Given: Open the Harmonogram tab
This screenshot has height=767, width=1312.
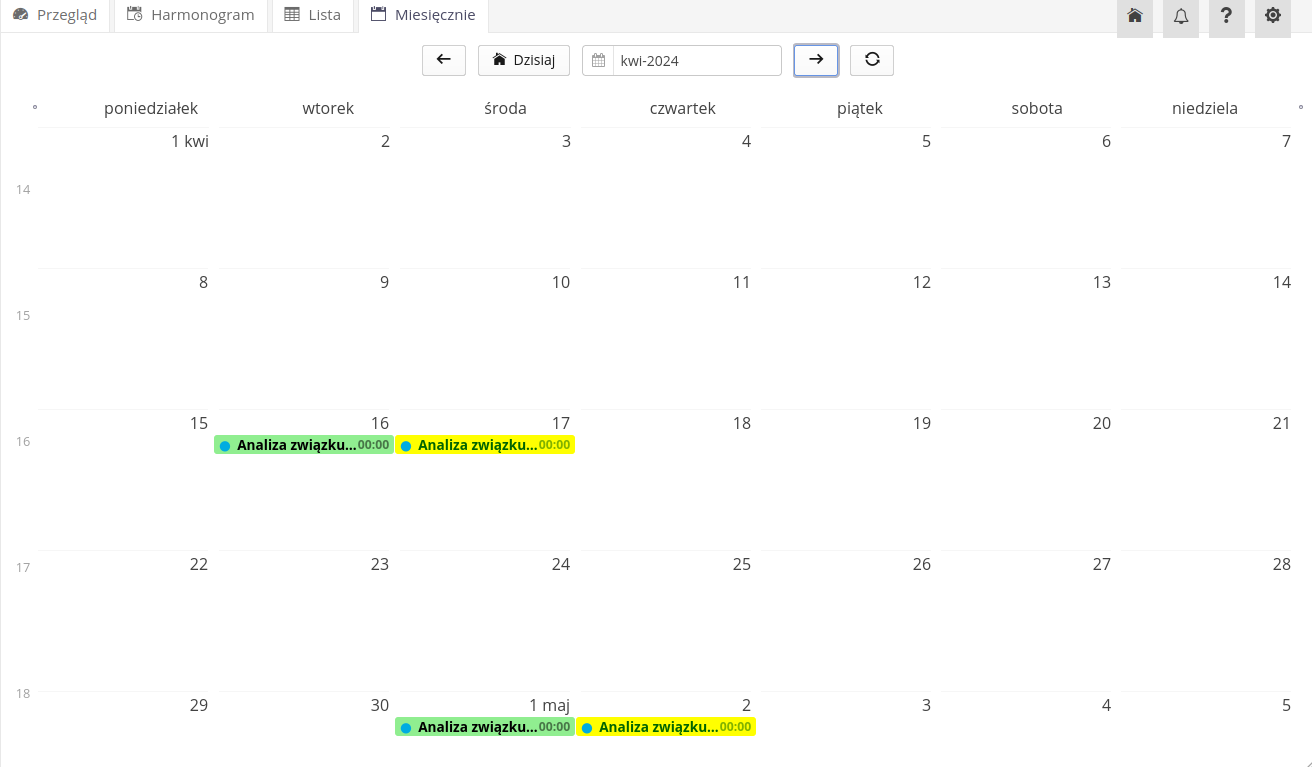Looking at the screenshot, I should pyautogui.click(x=191, y=15).
